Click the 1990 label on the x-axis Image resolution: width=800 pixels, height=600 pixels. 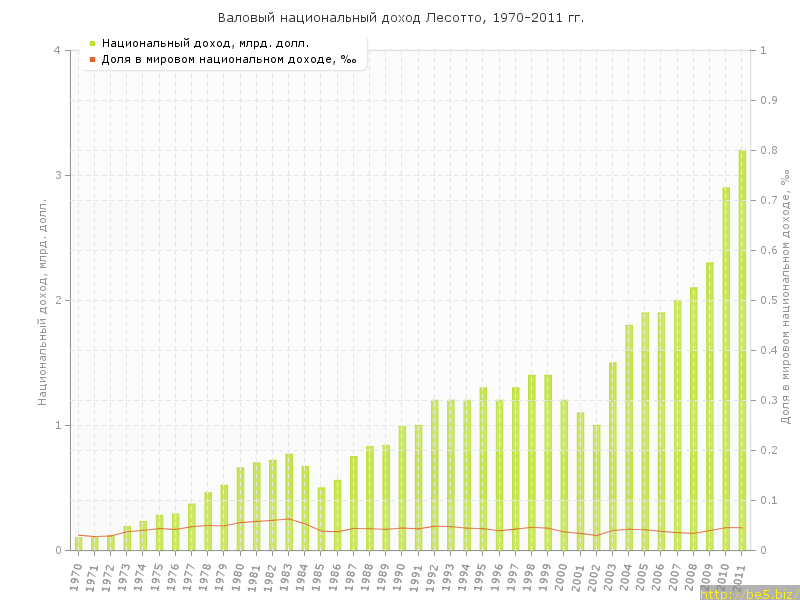click(400, 576)
